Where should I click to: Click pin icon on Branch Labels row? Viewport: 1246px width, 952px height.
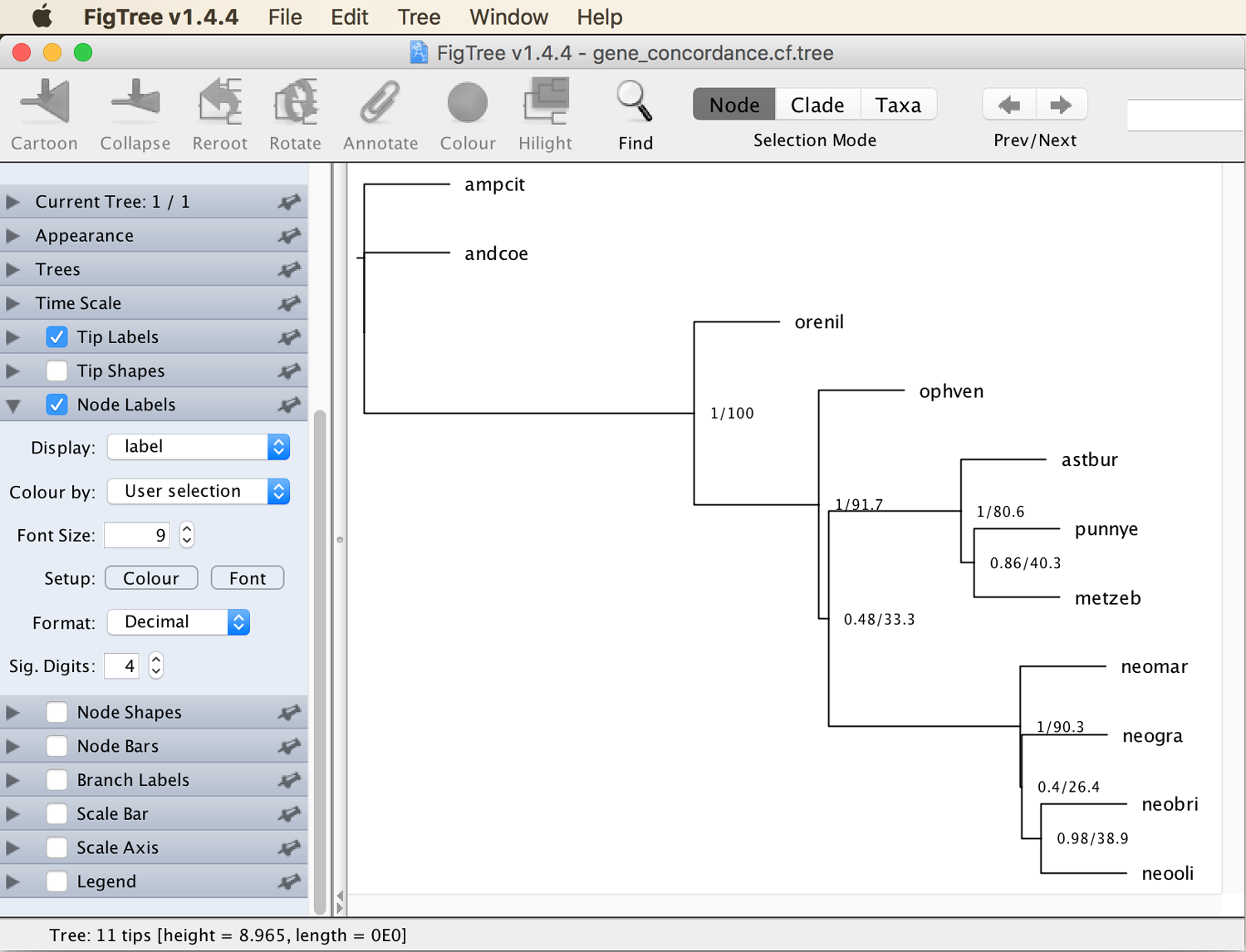(x=289, y=781)
